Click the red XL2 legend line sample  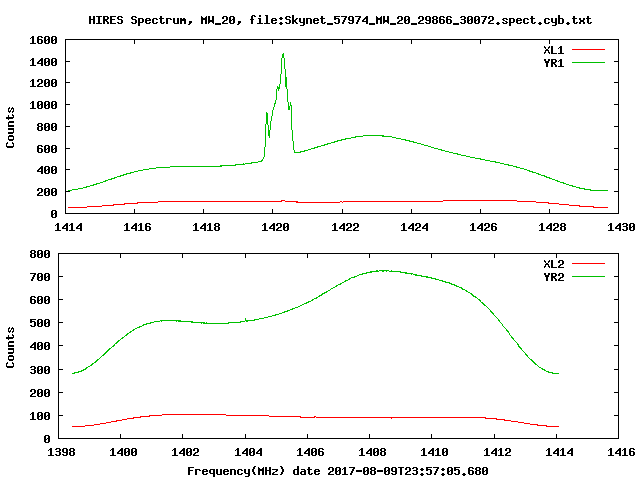click(x=588, y=264)
